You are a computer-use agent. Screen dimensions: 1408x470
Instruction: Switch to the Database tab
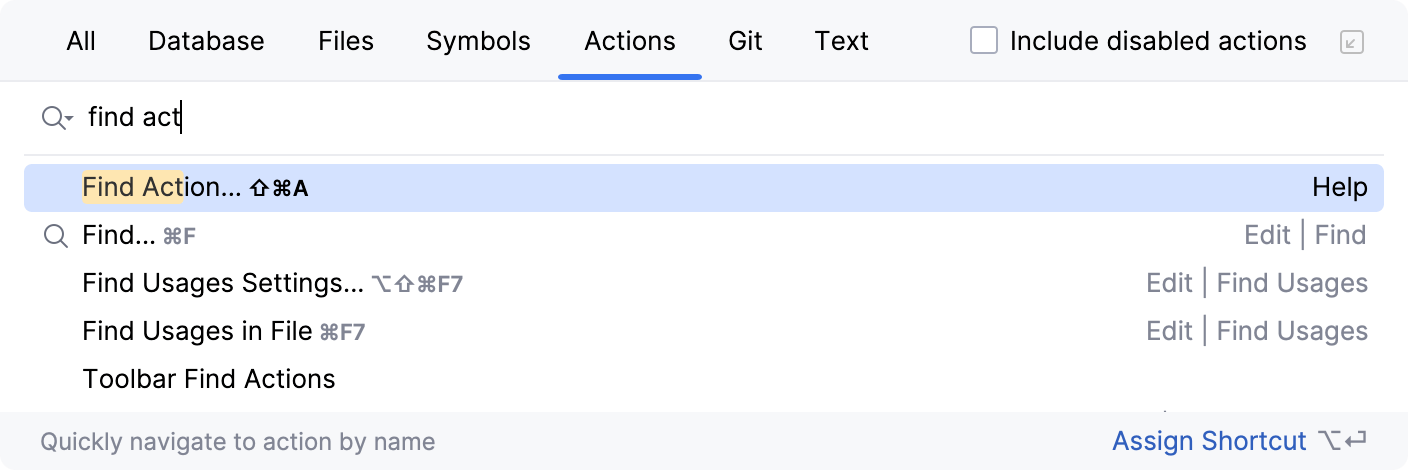206,41
